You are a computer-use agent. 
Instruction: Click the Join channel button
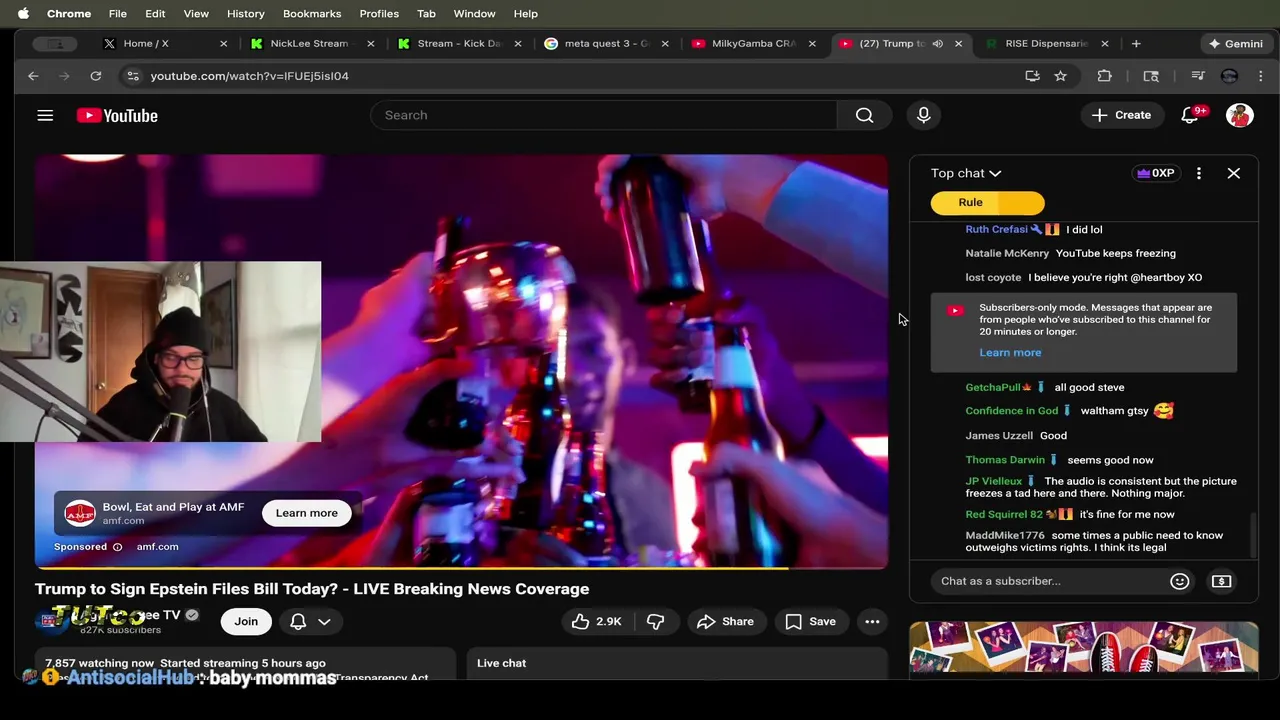pos(246,621)
